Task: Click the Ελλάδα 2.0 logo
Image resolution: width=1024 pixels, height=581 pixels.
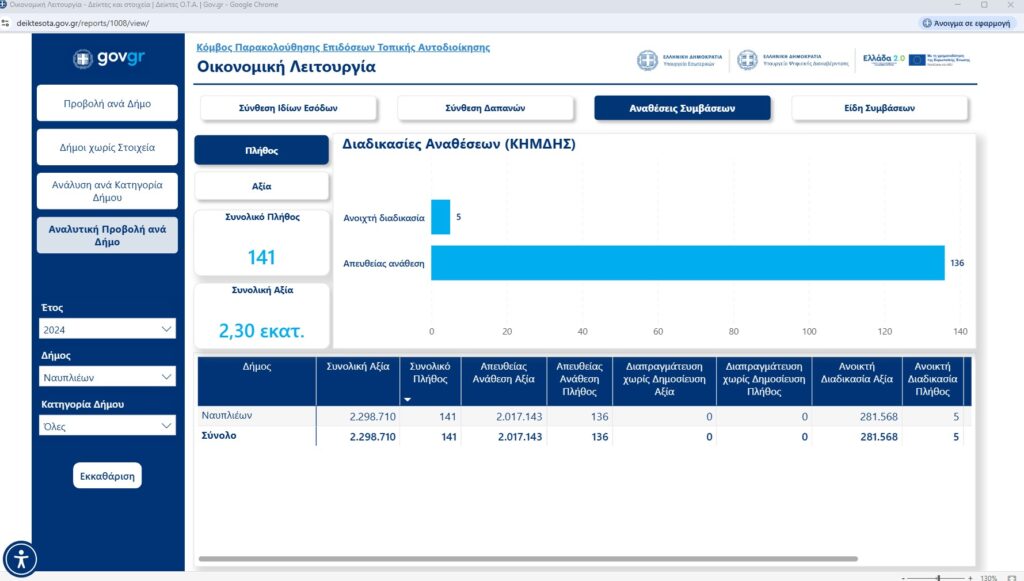Action: 883,60
